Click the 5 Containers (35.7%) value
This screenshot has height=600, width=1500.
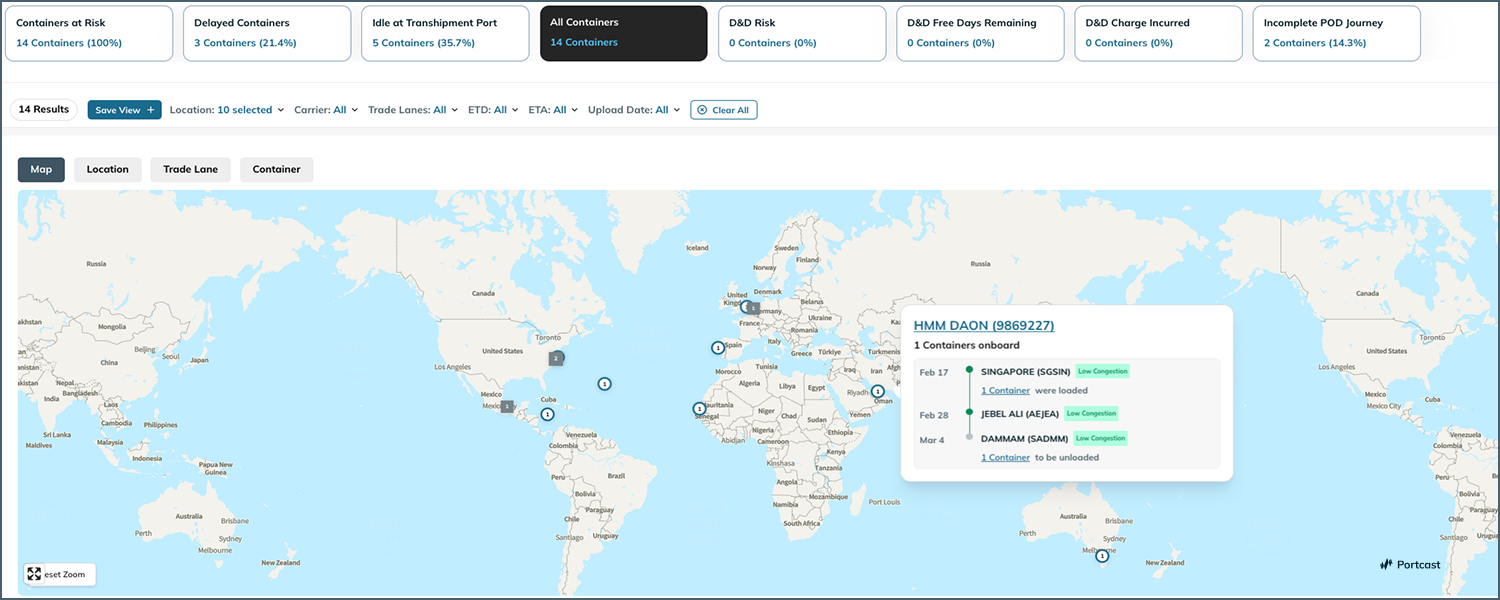[424, 43]
